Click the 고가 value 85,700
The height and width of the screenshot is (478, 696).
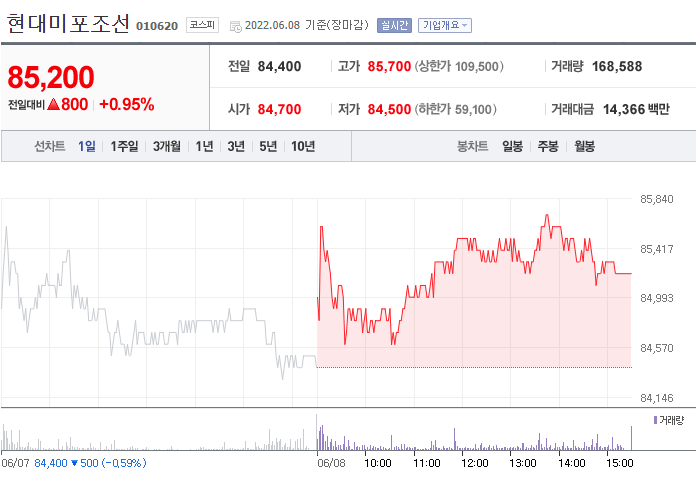[389, 67]
